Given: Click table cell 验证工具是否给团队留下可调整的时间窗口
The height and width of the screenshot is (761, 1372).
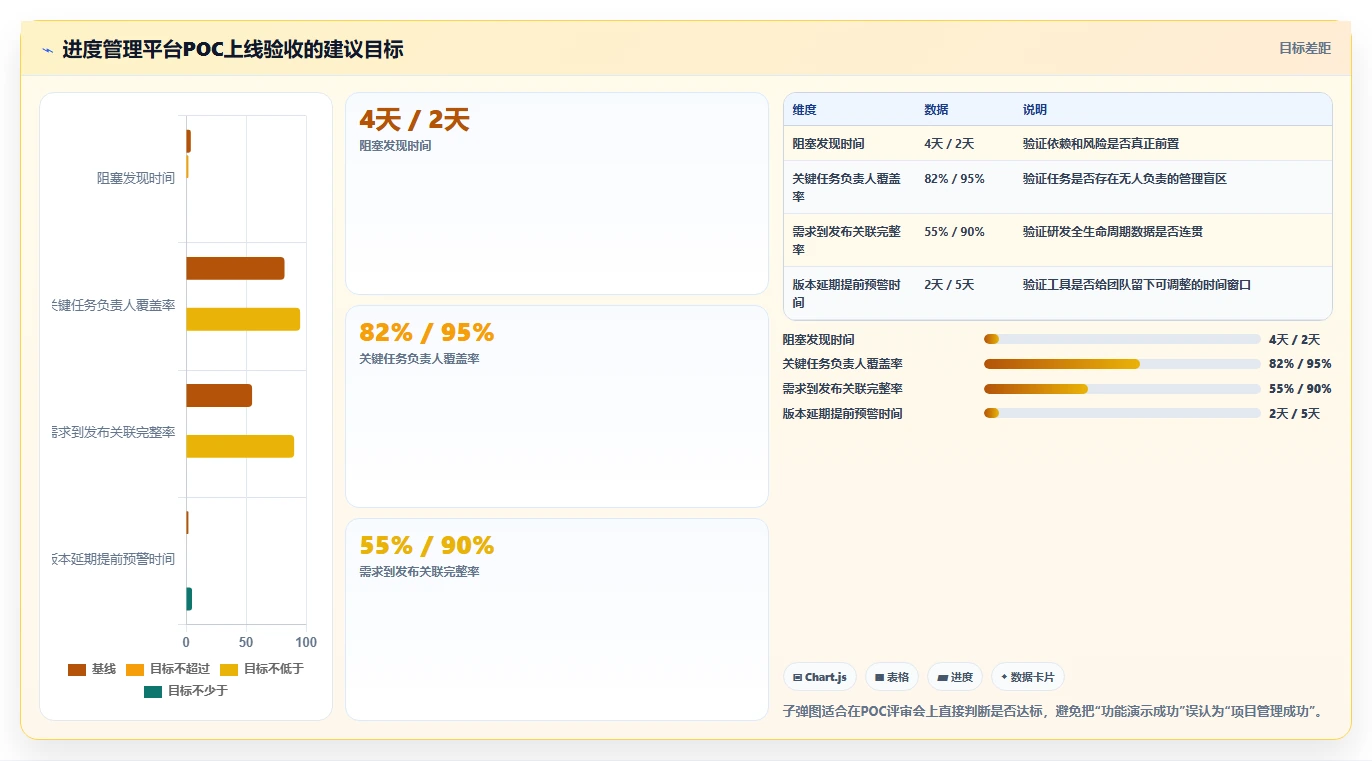Looking at the screenshot, I should point(1137,285).
